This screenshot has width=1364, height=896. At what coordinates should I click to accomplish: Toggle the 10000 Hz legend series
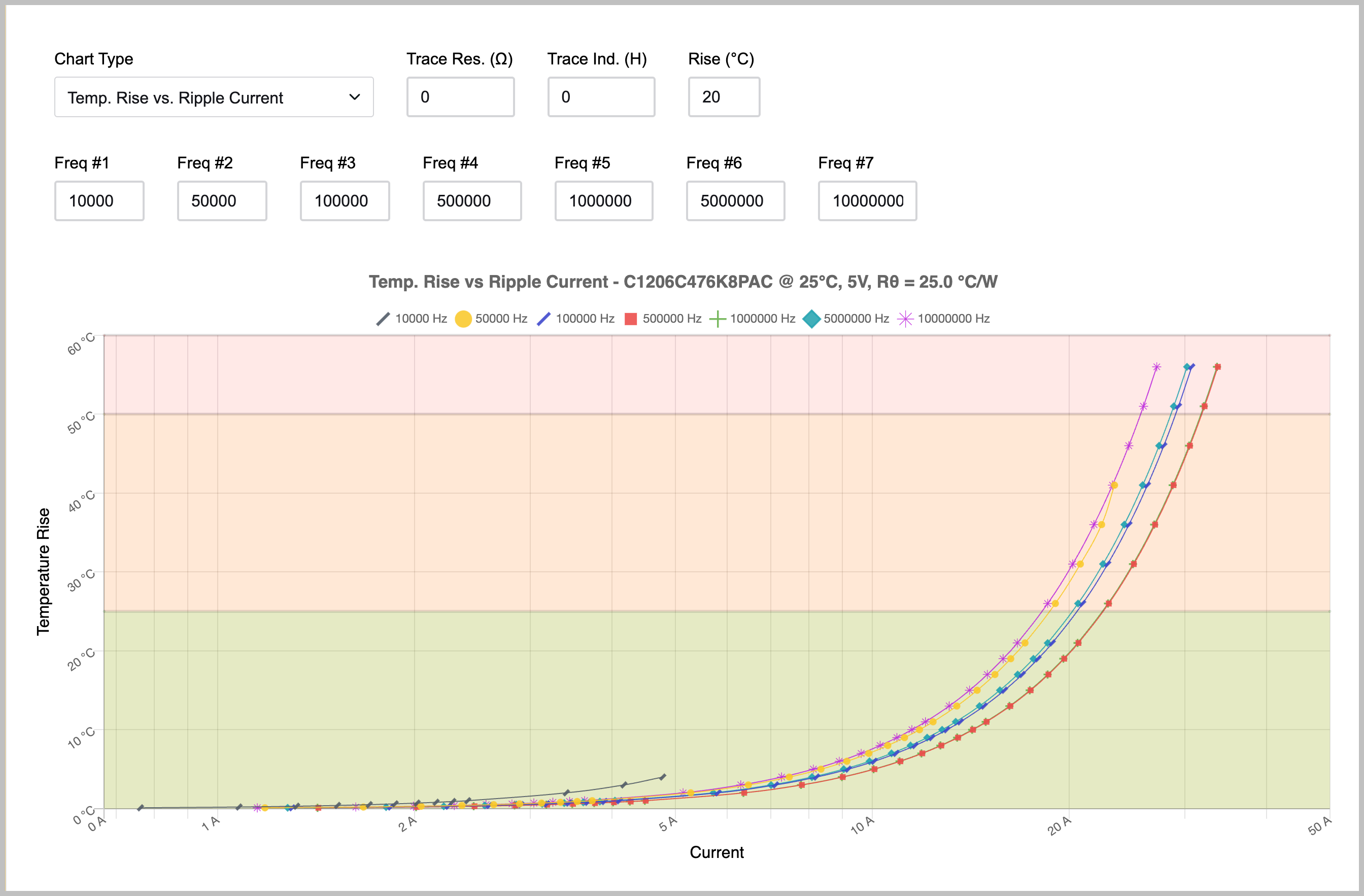pyautogui.click(x=411, y=319)
